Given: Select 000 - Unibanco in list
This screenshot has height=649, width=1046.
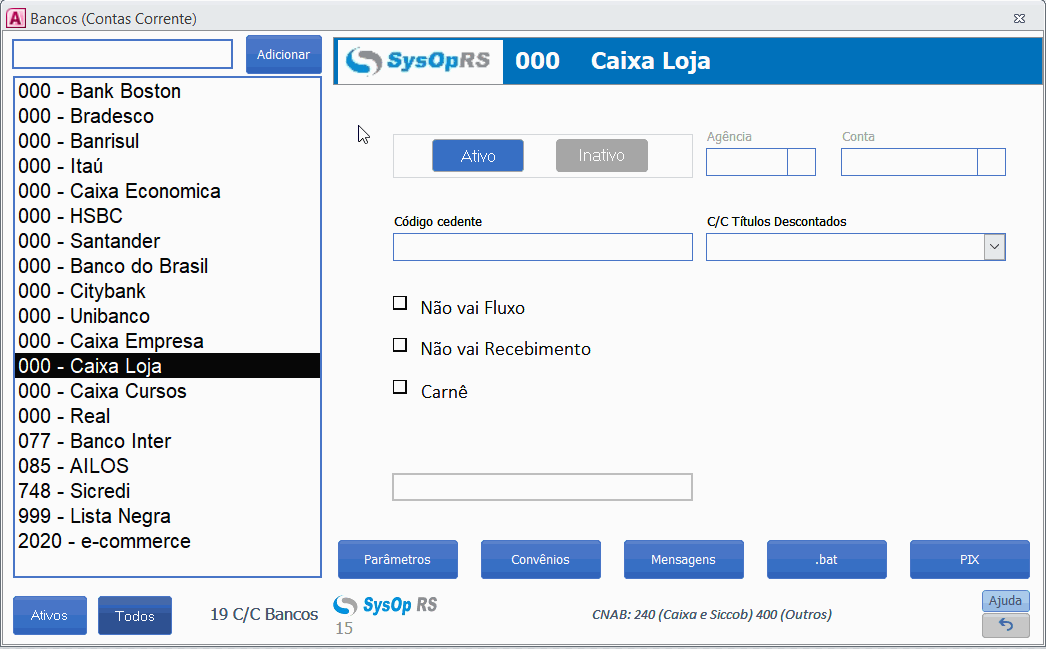Looking at the screenshot, I should pos(167,316).
